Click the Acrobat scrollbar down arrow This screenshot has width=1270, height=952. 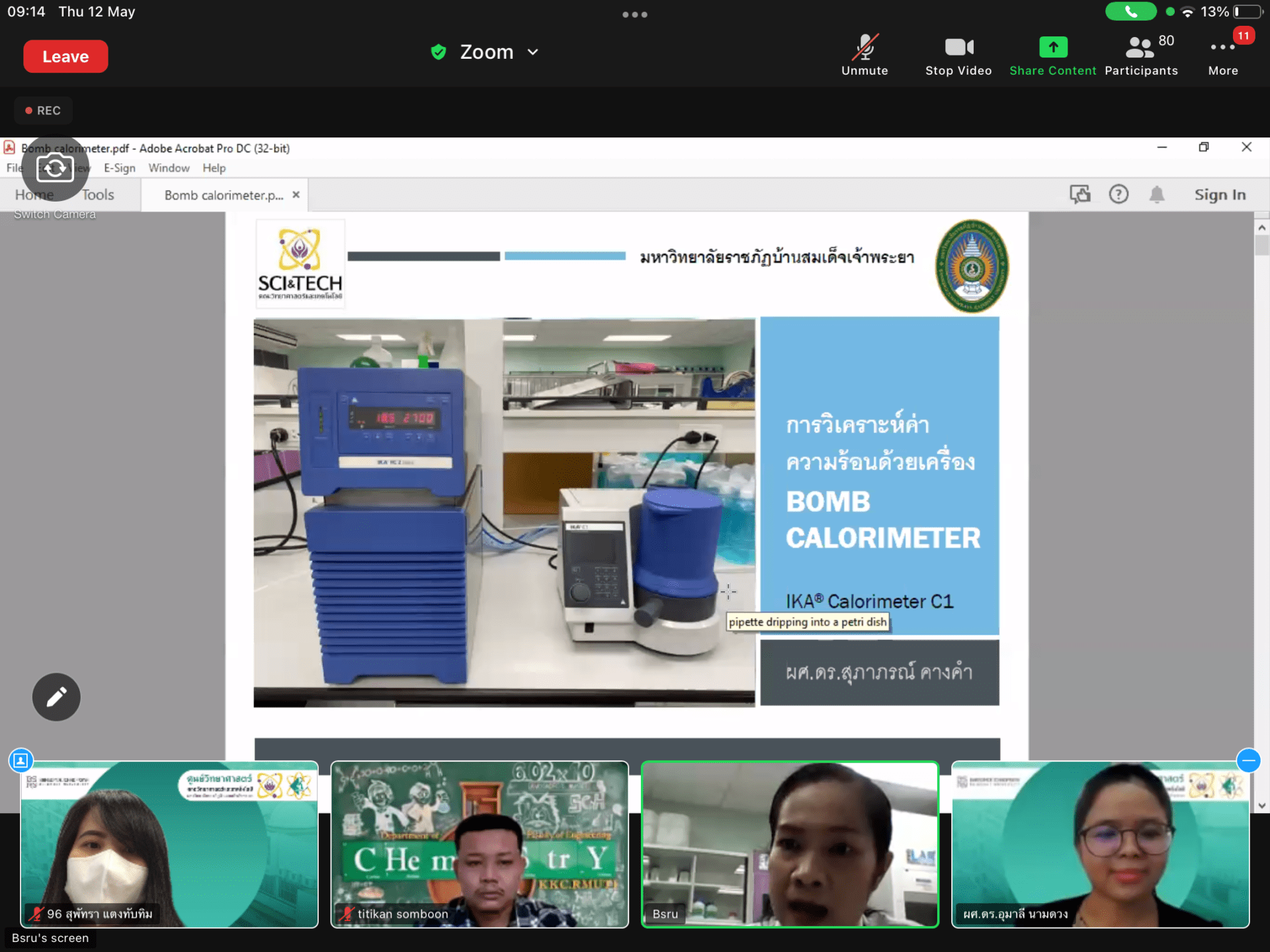(1262, 805)
